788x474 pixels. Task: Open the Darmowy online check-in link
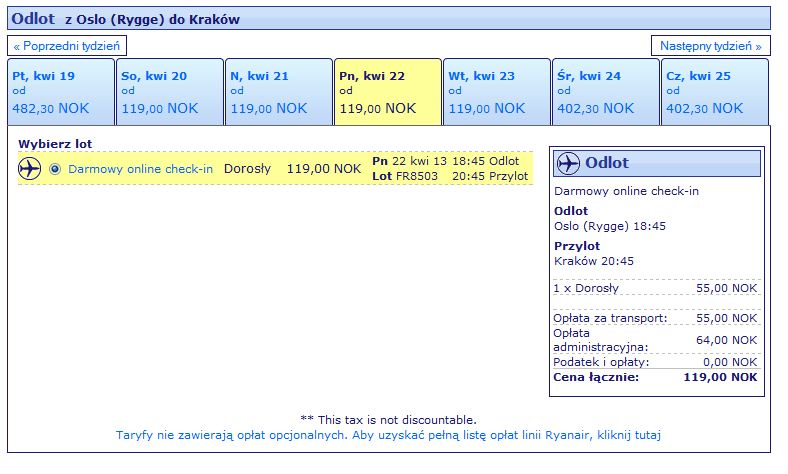click(141, 169)
